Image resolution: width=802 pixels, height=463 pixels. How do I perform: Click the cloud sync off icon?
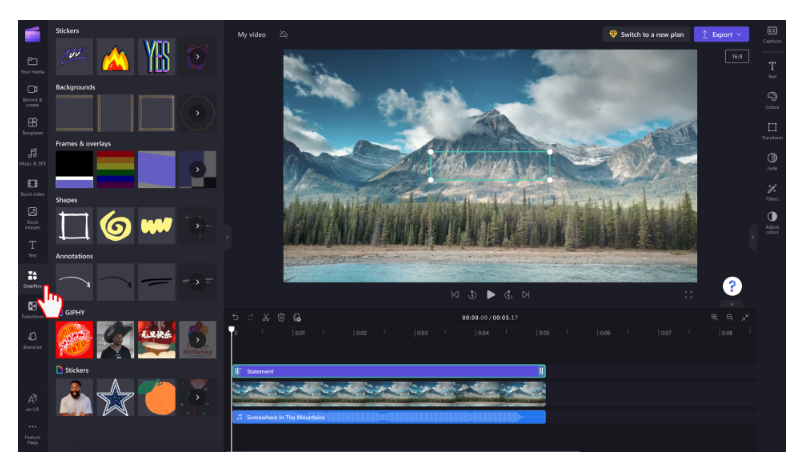[x=284, y=34]
